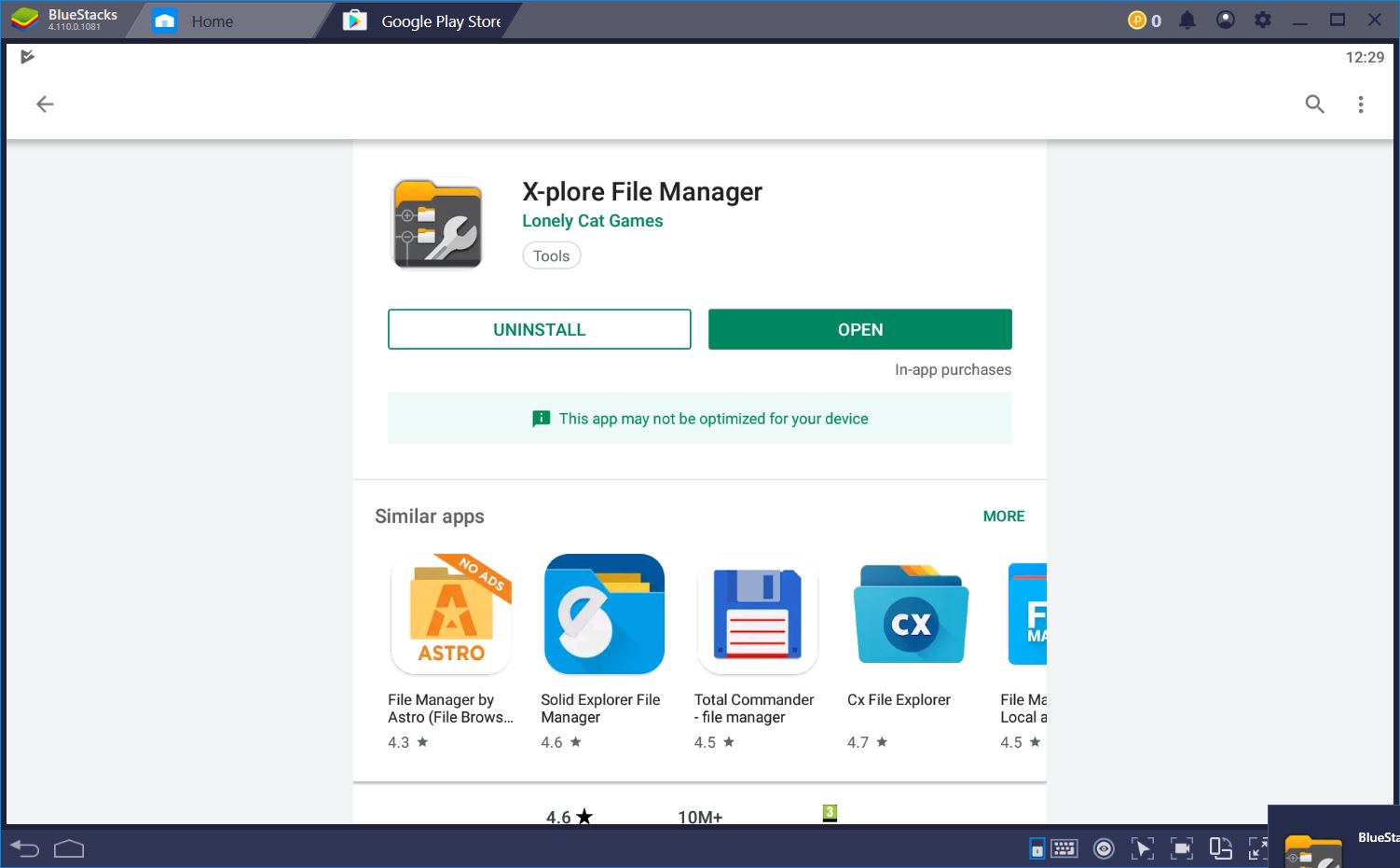Click the Android back button in bottom bar
This screenshot has height=868, width=1400.
click(x=24, y=848)
